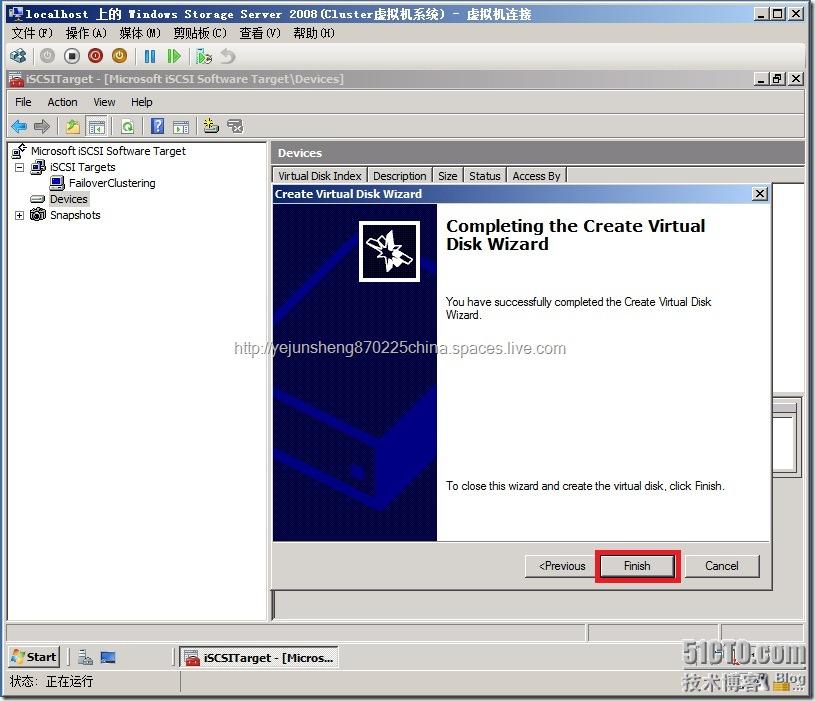Open the File menu in iSCSITarget
This screenshot has width=815, height=701.
coord(23,102)
